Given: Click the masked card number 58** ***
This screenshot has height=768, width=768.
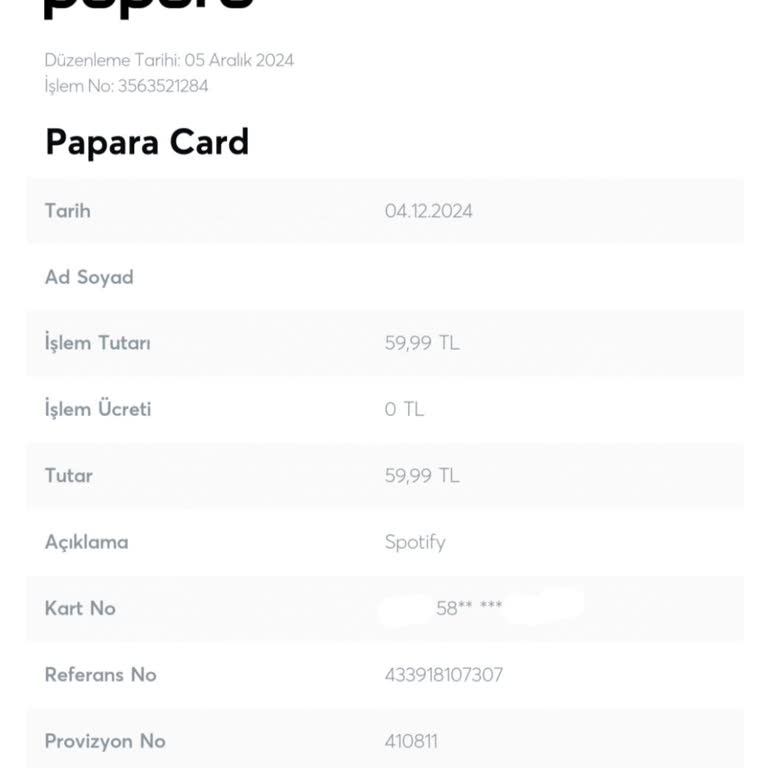Looking at the screenshot, I should click(x=469, y=608).
